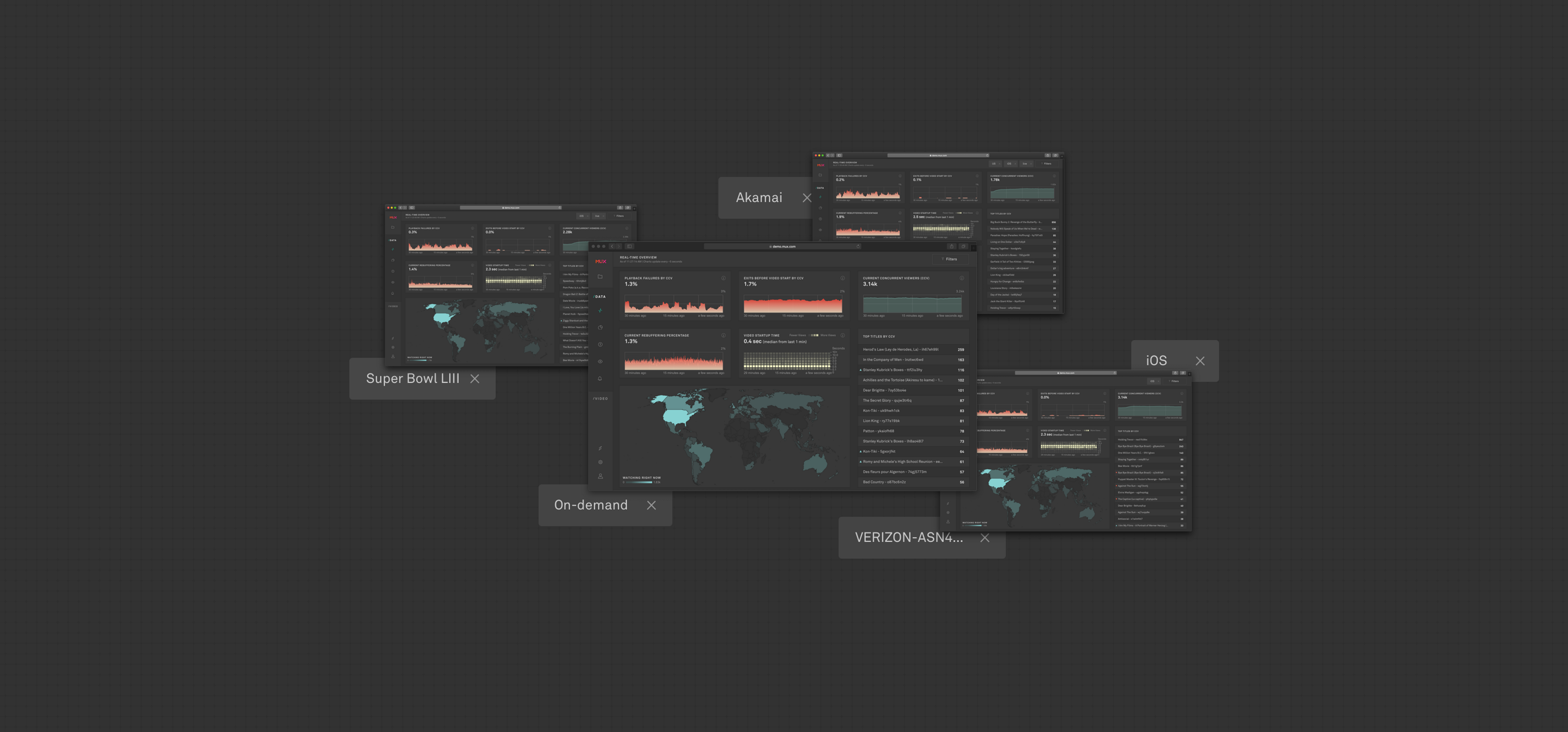The height and width of the screenshot is (732, 1568).
Task: Click the lightning bolt icon in front sidebar
Action: [600, 448]
